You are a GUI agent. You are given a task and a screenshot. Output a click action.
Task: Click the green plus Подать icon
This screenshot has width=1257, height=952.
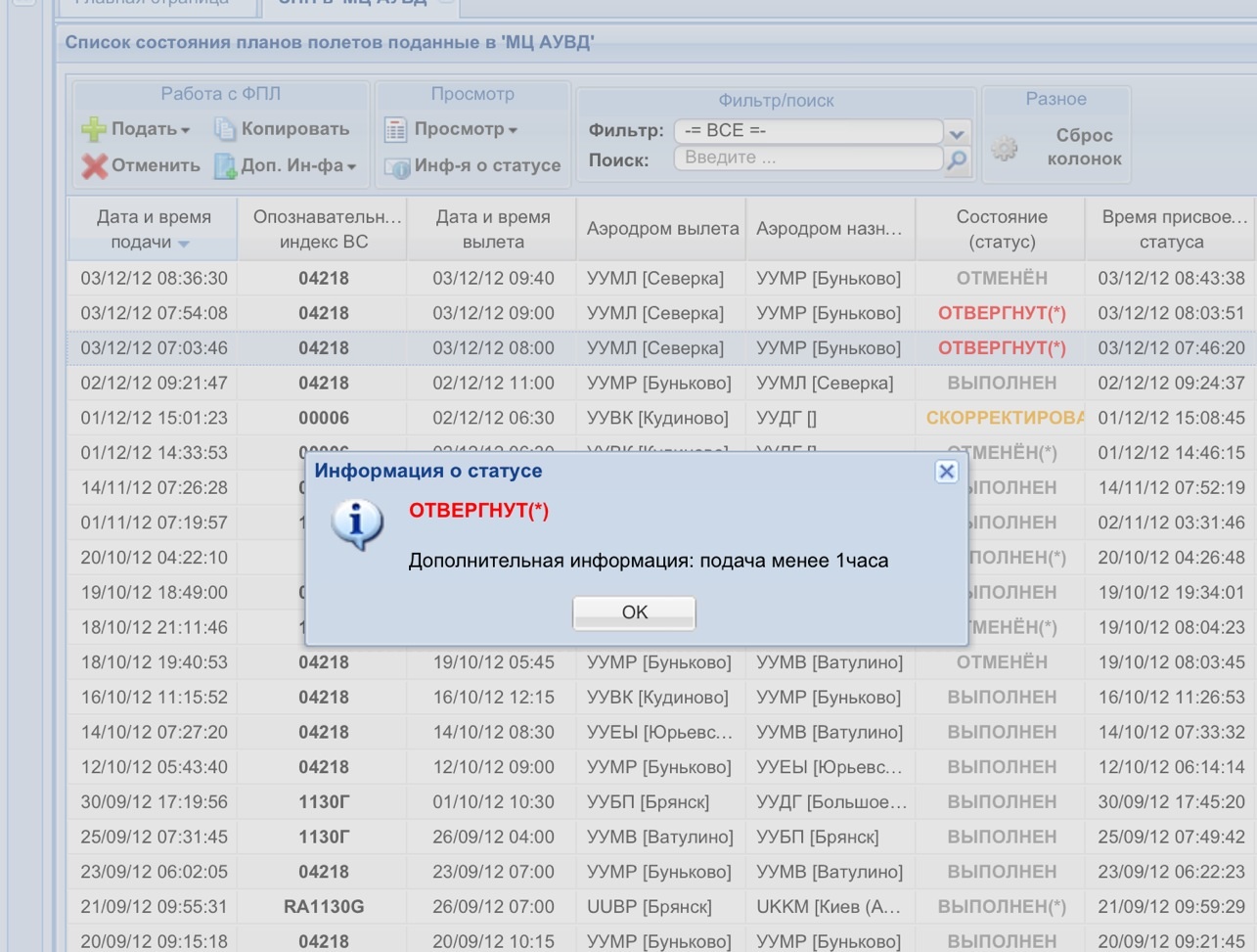[x=94, y=129]
